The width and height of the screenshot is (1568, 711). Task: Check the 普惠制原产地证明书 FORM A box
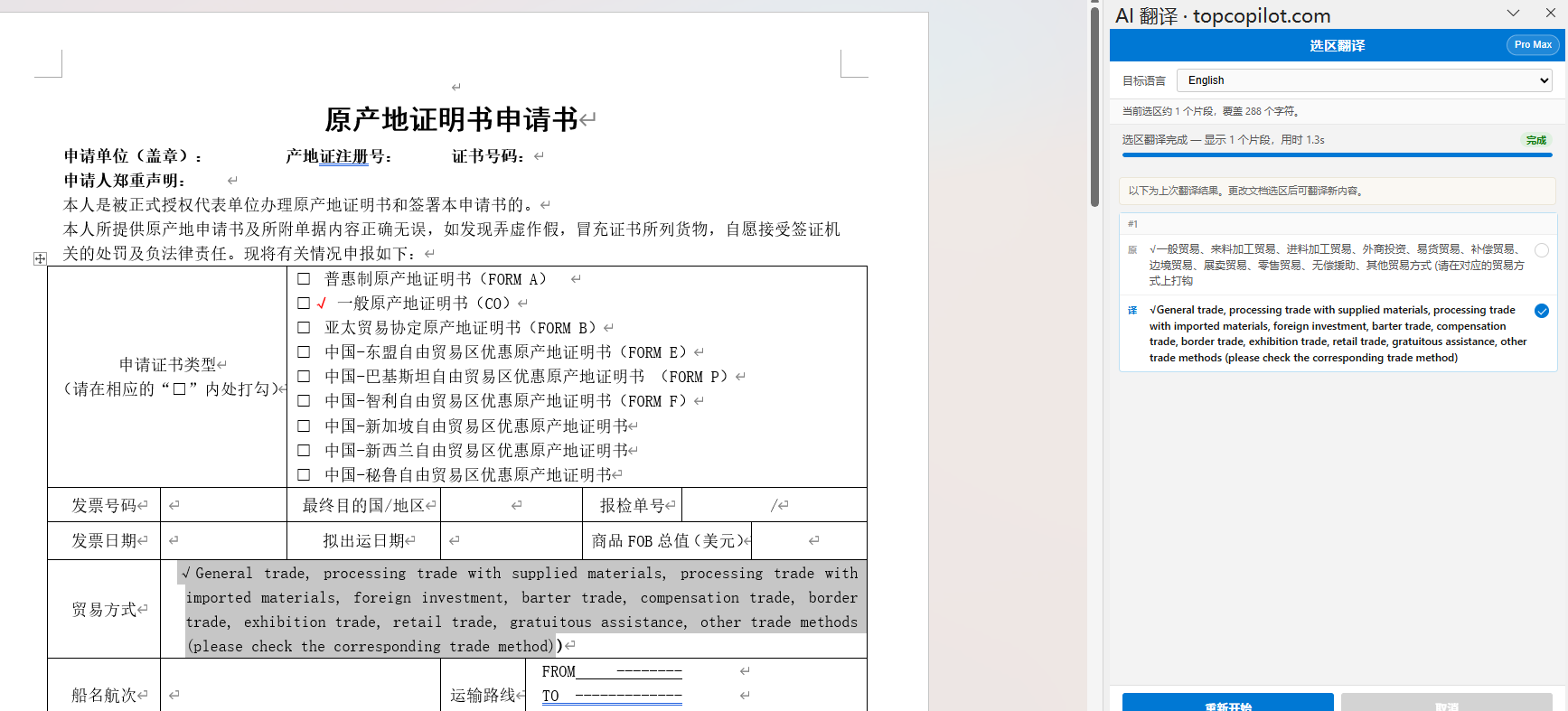(x=304, y=279)
